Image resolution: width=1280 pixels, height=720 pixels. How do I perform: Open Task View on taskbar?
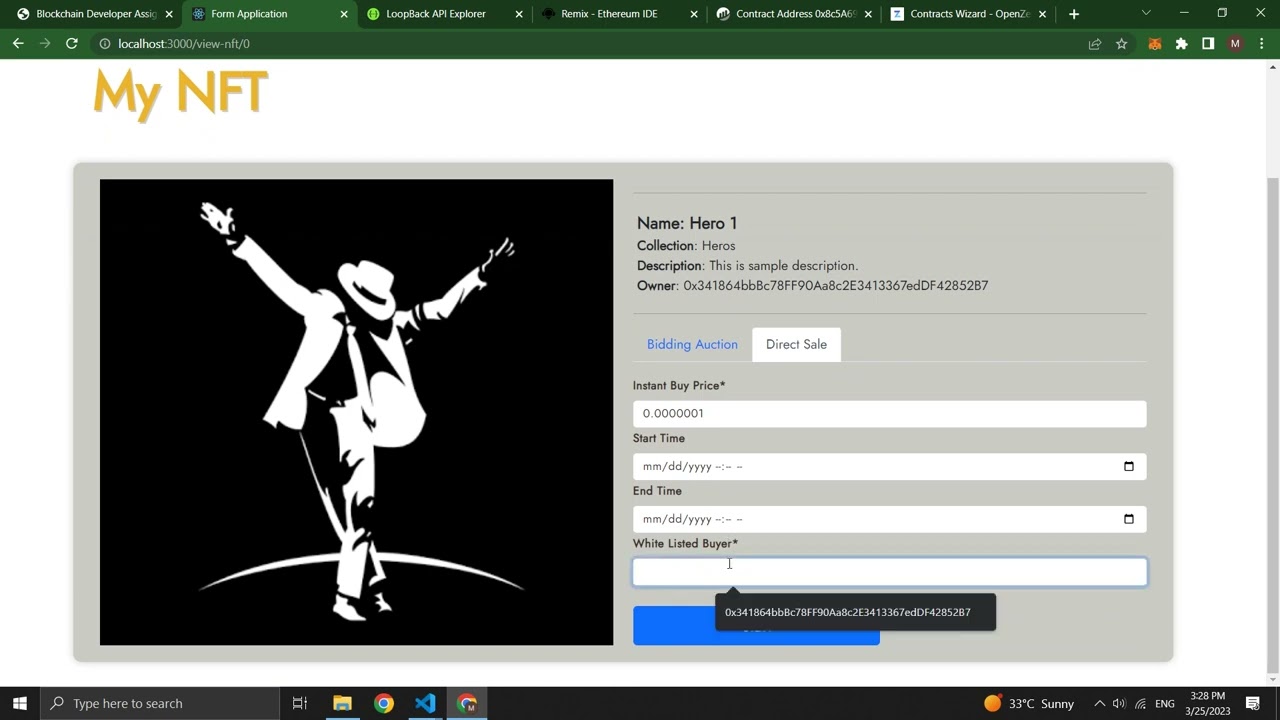pyautogui.click(x=299, y=703)
